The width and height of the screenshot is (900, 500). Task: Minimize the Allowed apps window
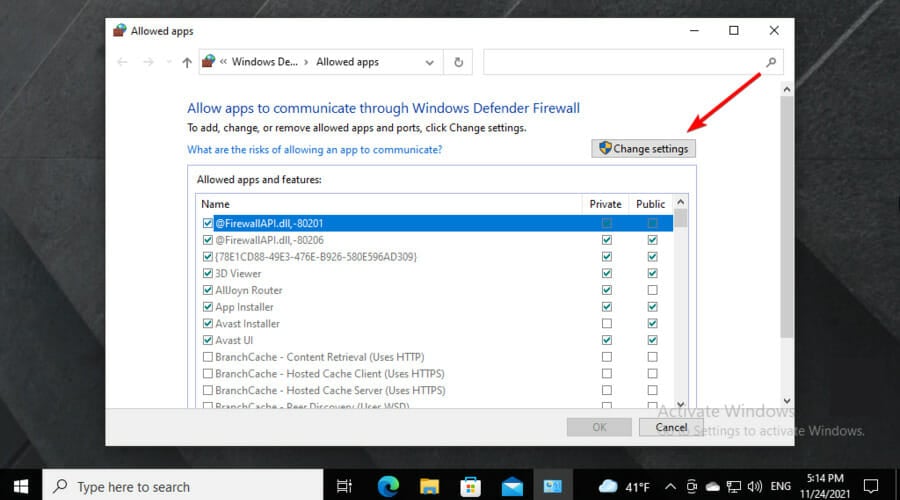[694, 30]
